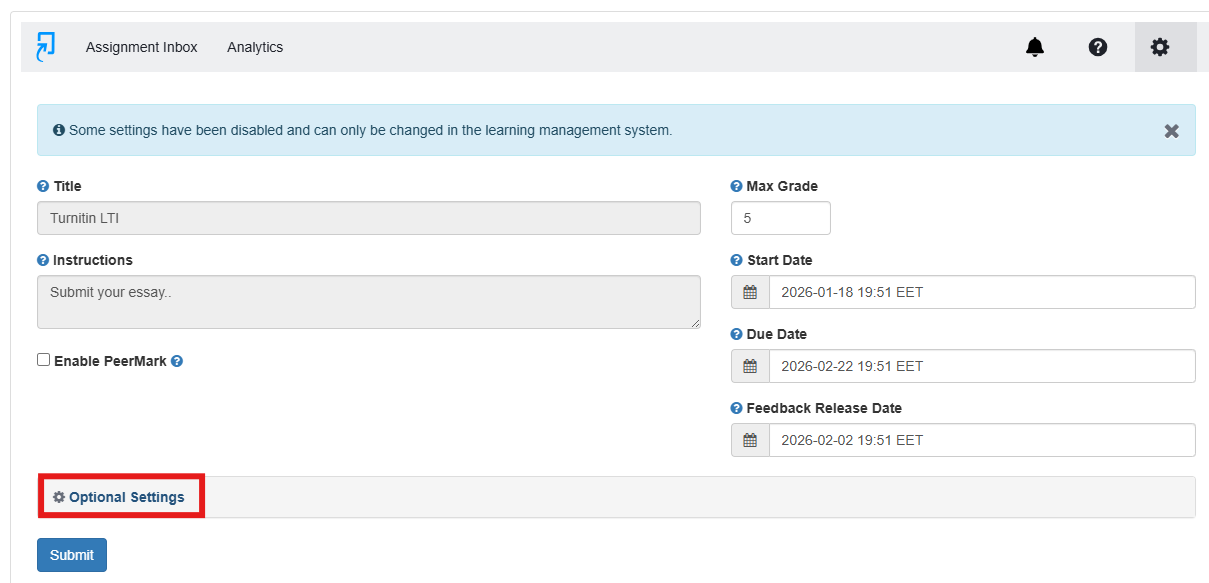Open the Analytics tab
Image resolution: width=1209 pixels, height=583 pixels.
(255, 47)
